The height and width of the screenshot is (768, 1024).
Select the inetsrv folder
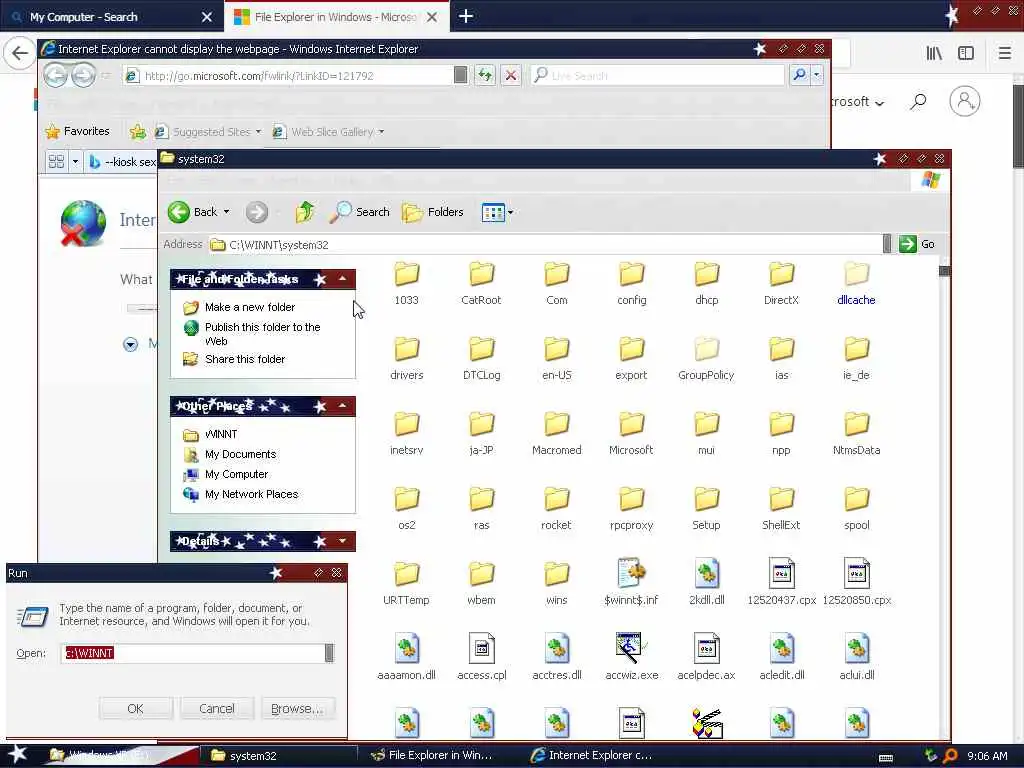tap(406, 434)
